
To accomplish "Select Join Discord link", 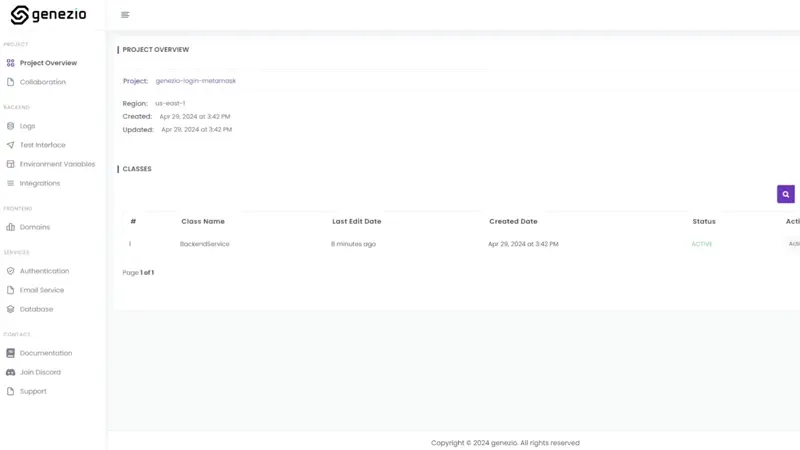I will coord(40,372).
